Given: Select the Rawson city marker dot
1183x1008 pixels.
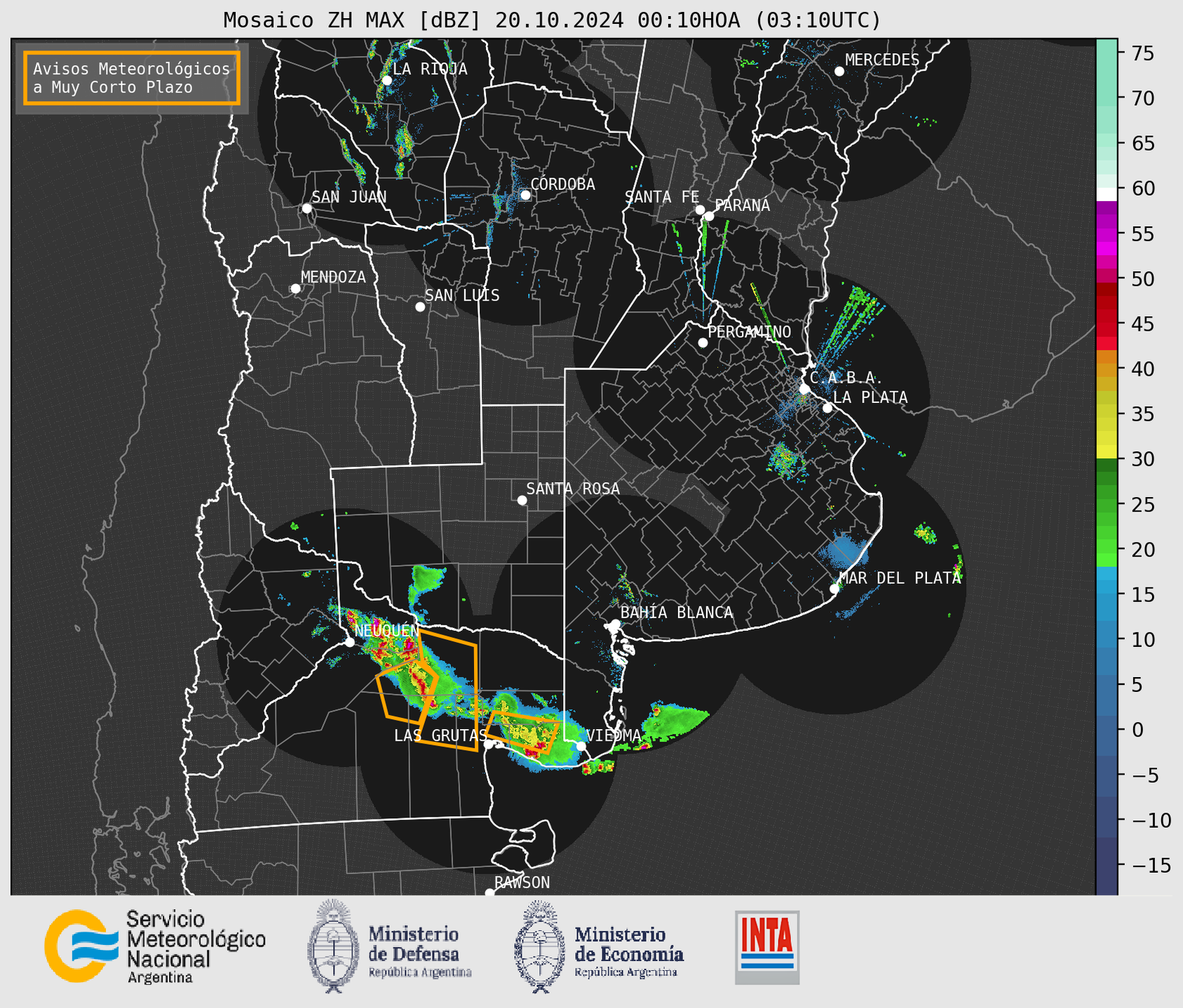Looking at the screenshot, I should 489,893.
